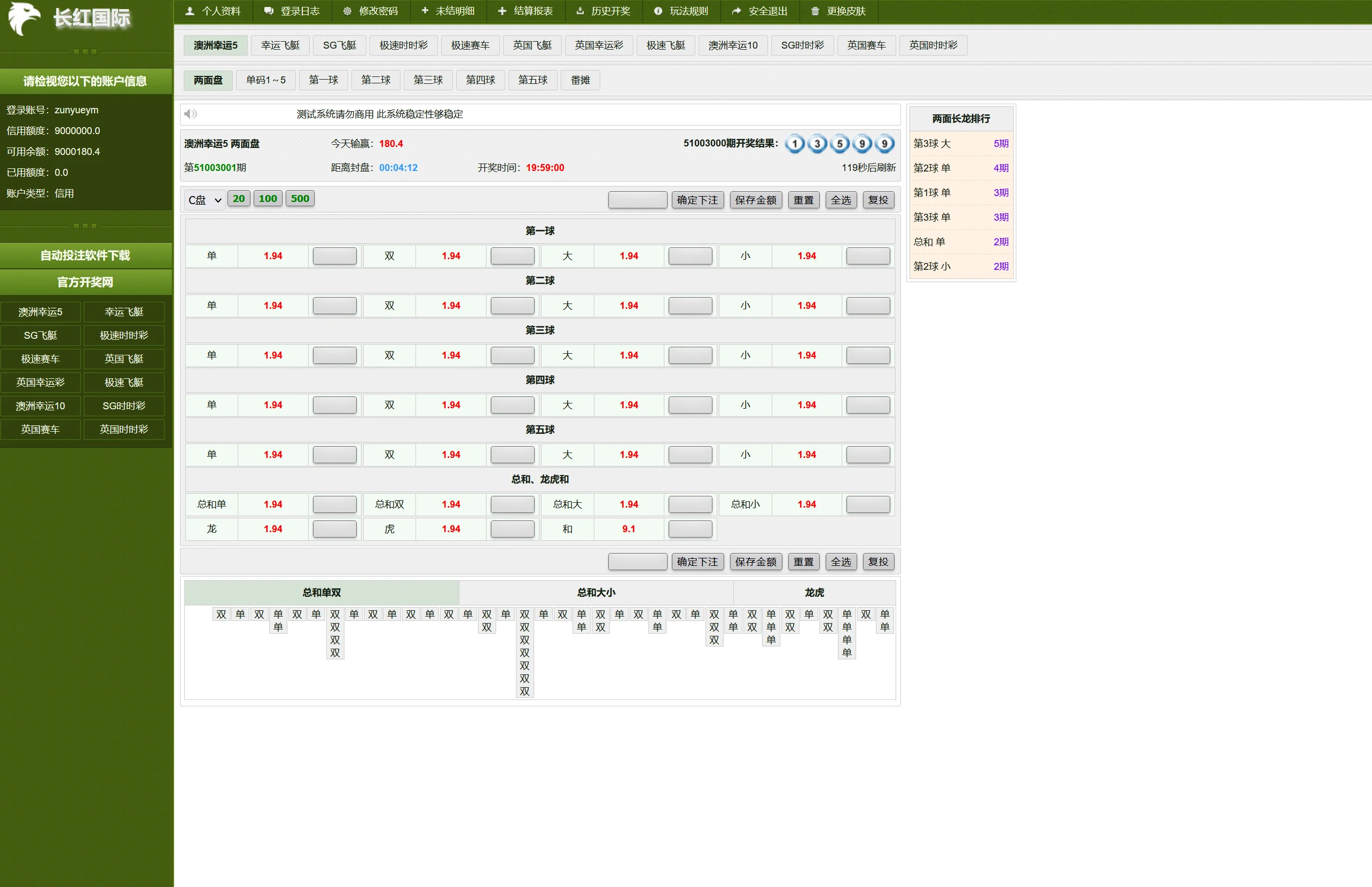Click the 个人资料 person icon
This screenshot has height=887, width=1372.
(x=190, y=11)
